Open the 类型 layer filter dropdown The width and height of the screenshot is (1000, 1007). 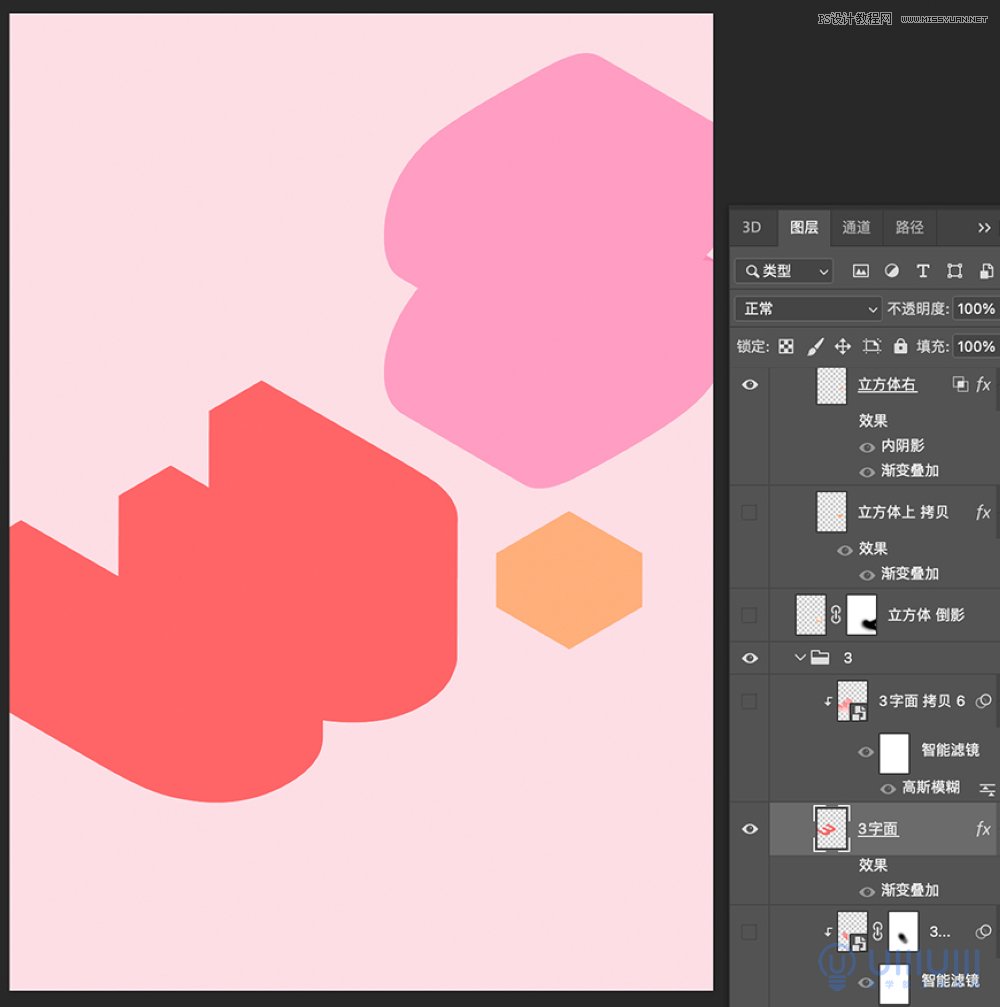785,271
